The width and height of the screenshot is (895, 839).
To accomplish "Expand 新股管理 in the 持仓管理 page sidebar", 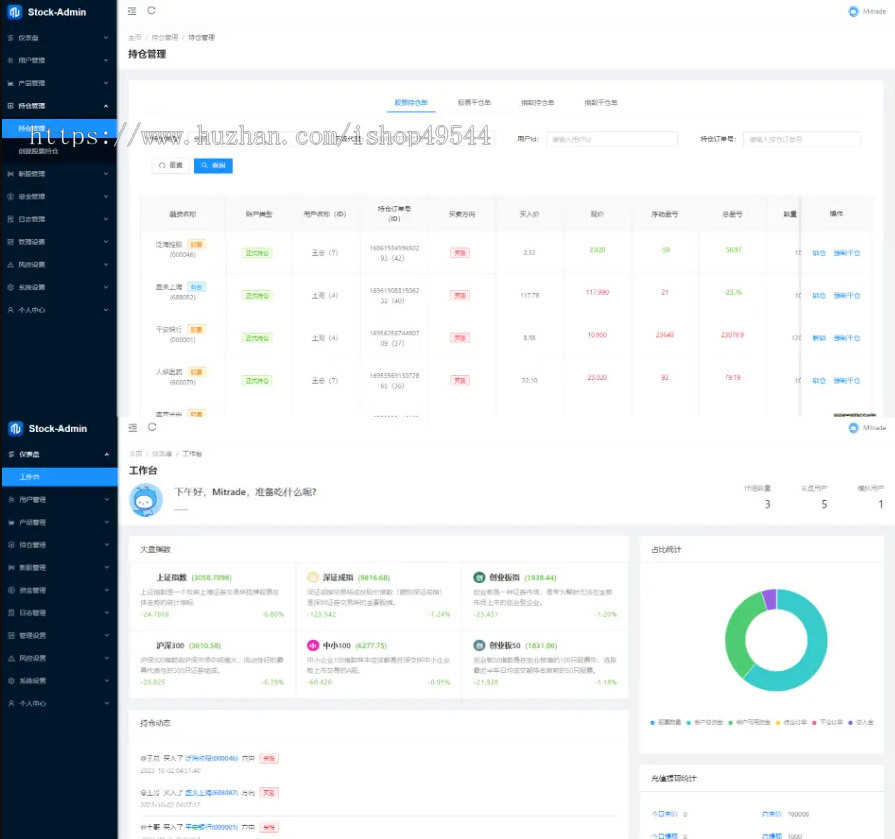I will pos(106,174).
